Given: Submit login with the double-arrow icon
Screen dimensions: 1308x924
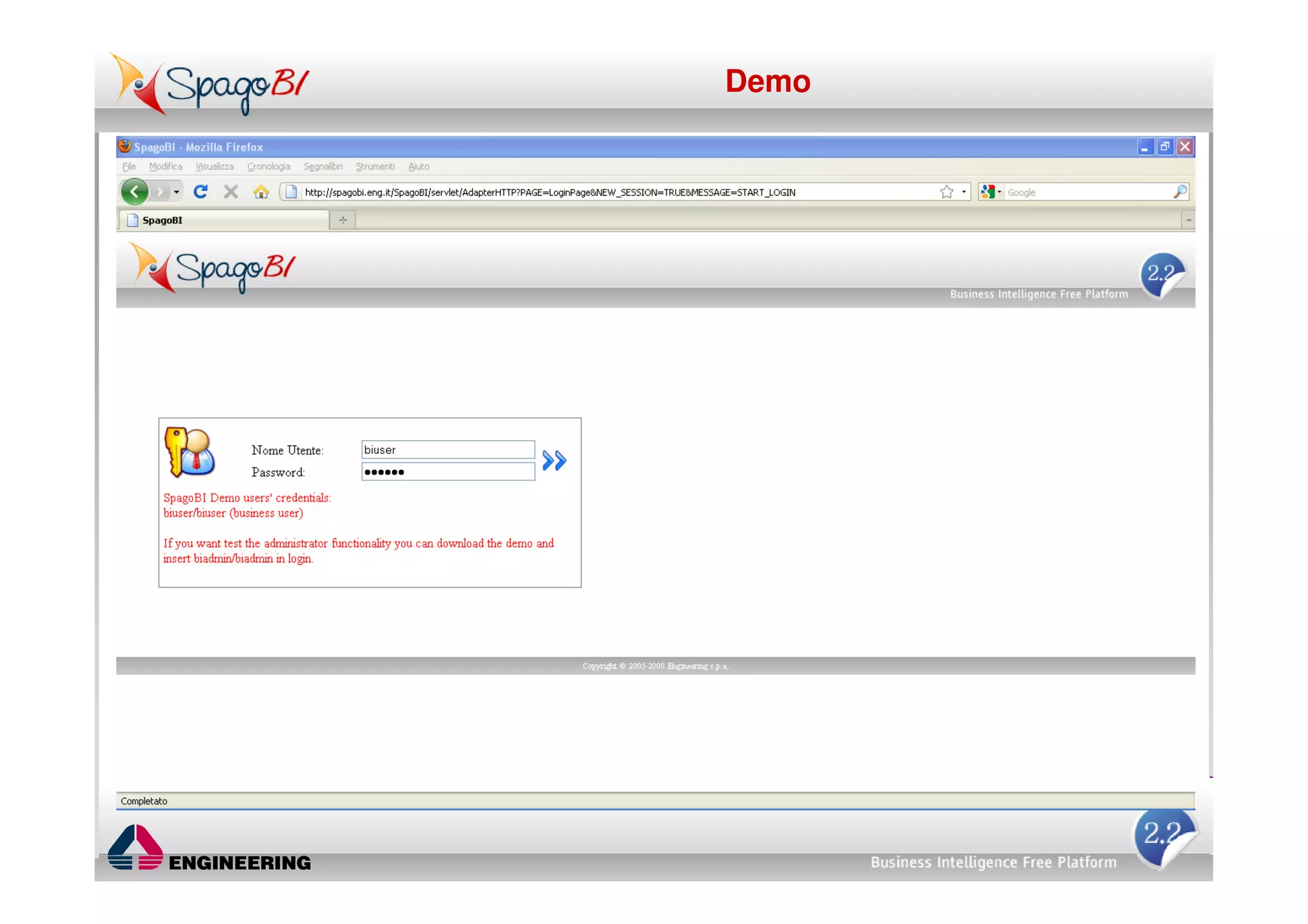Looking at the screenshot, I should coord(554,460).
